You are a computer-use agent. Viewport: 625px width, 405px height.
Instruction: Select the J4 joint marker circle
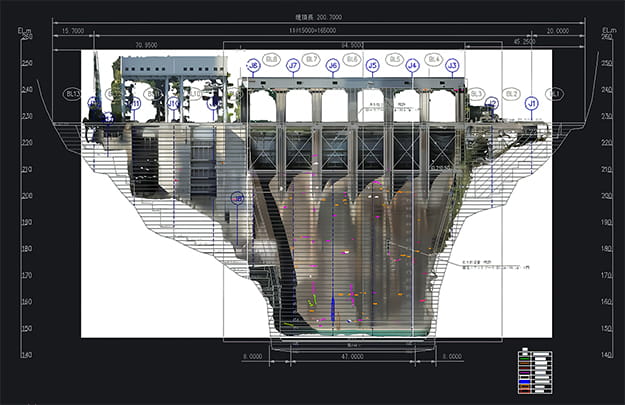pos(412,65)
